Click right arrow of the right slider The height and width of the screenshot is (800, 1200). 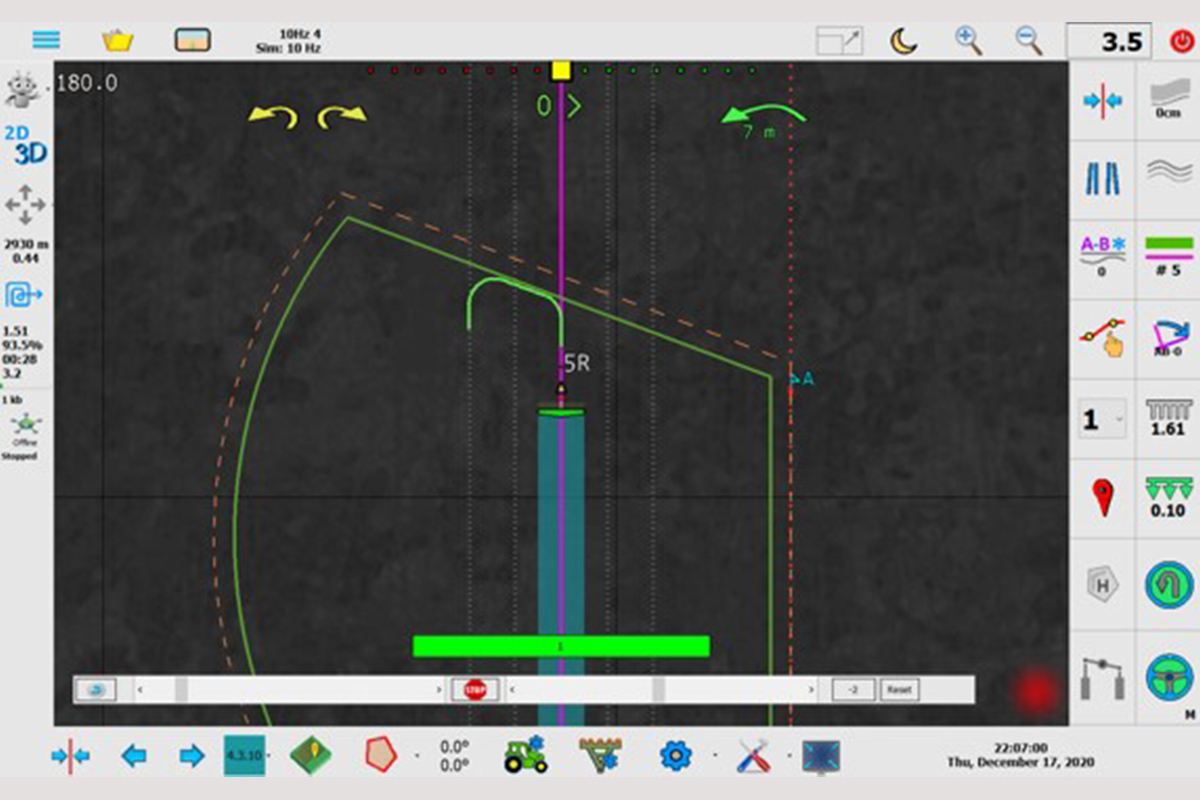(x=811, y=690)
